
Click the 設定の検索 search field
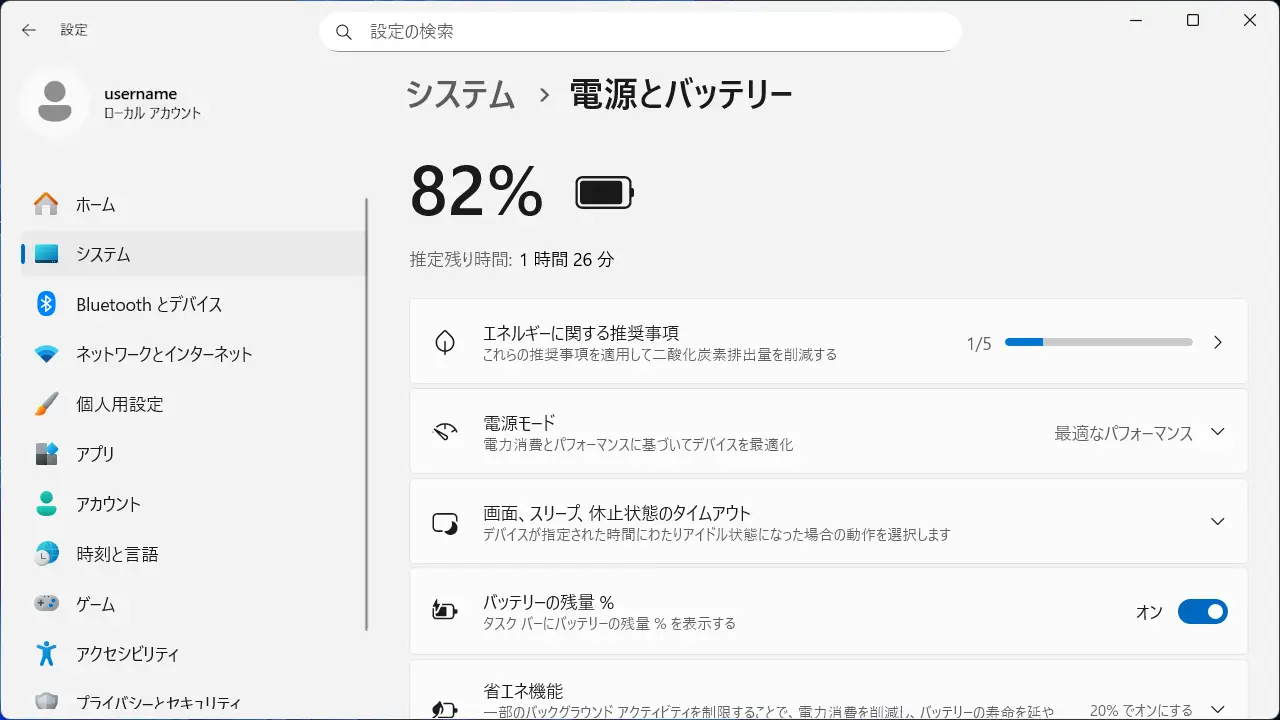point(650,32)
